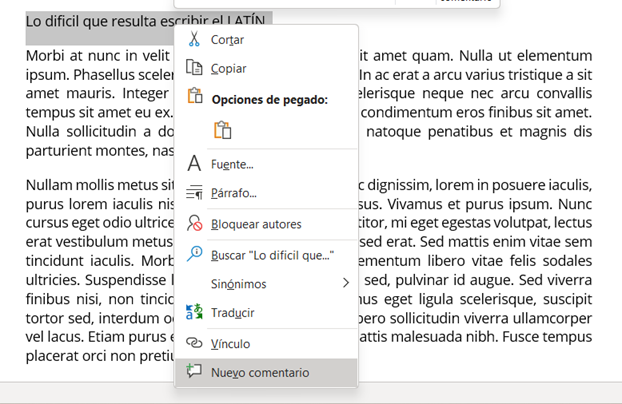The image size is (622, 404).
Task: Click the scissors Cortar icon
Action: coord(194,39)
